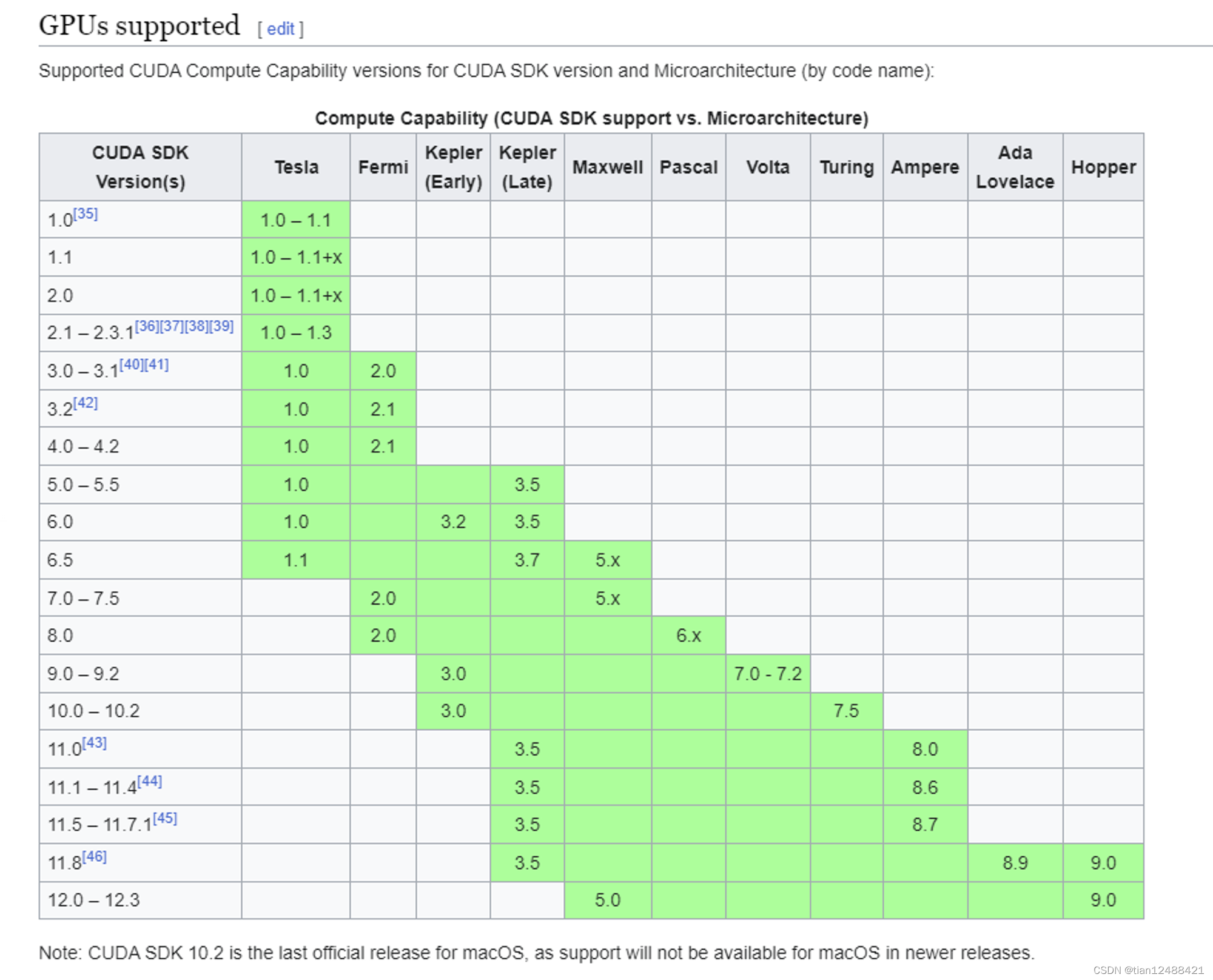Click the edit link beside GPUs supported

coord(280,29)
